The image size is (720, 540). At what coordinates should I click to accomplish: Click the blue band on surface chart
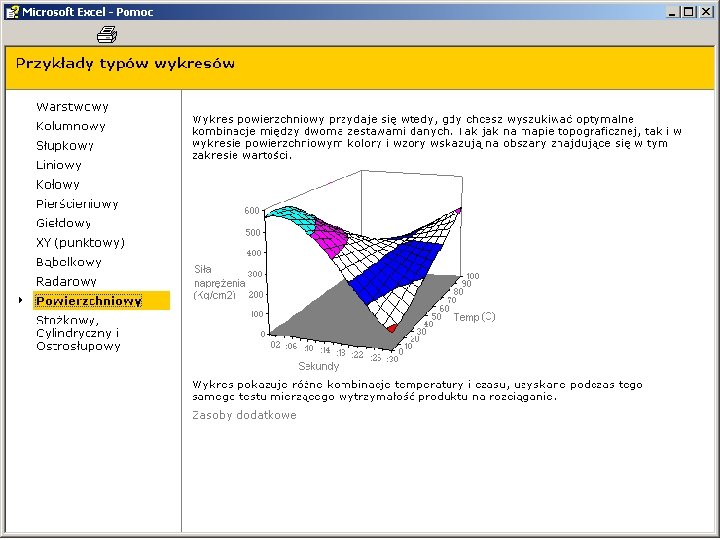[x=394, y=271]
